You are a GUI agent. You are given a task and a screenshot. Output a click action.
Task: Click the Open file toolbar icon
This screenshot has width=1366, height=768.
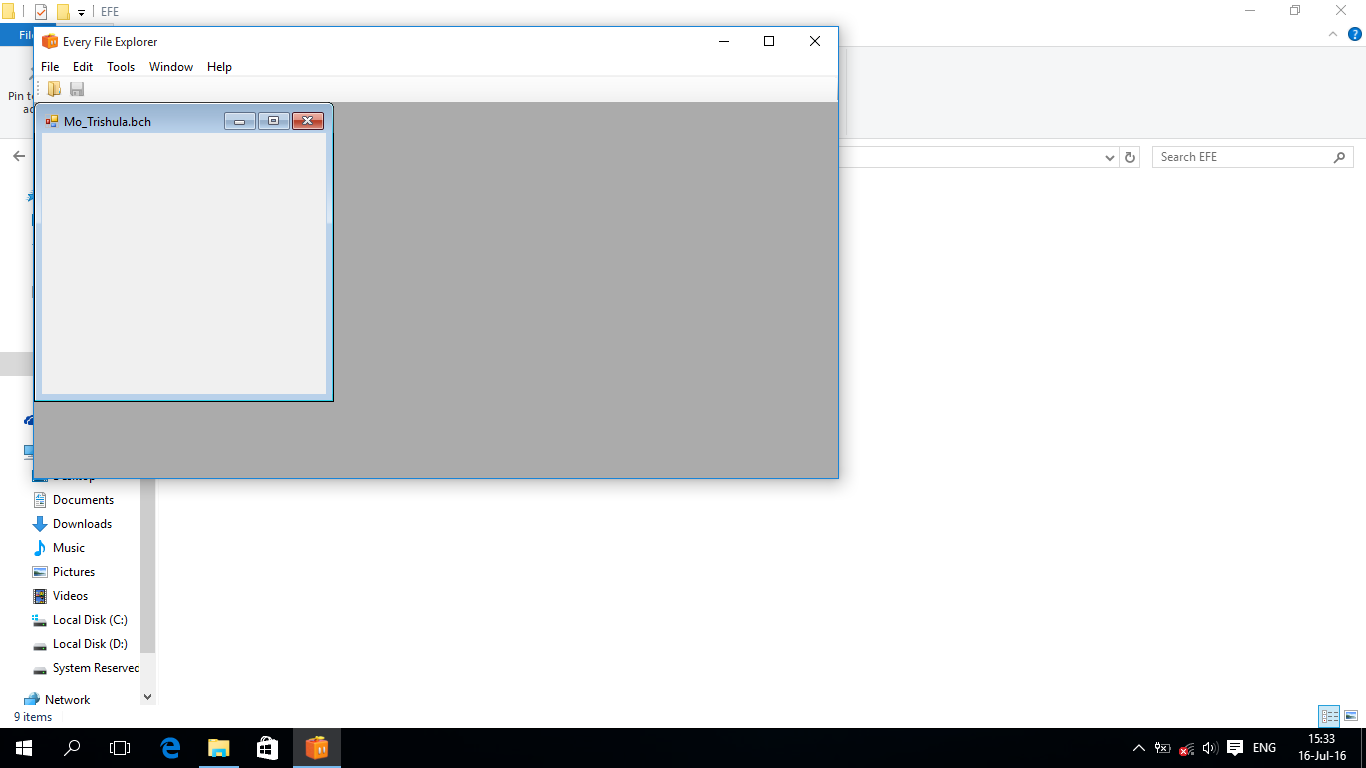click(x=54, y=89)
